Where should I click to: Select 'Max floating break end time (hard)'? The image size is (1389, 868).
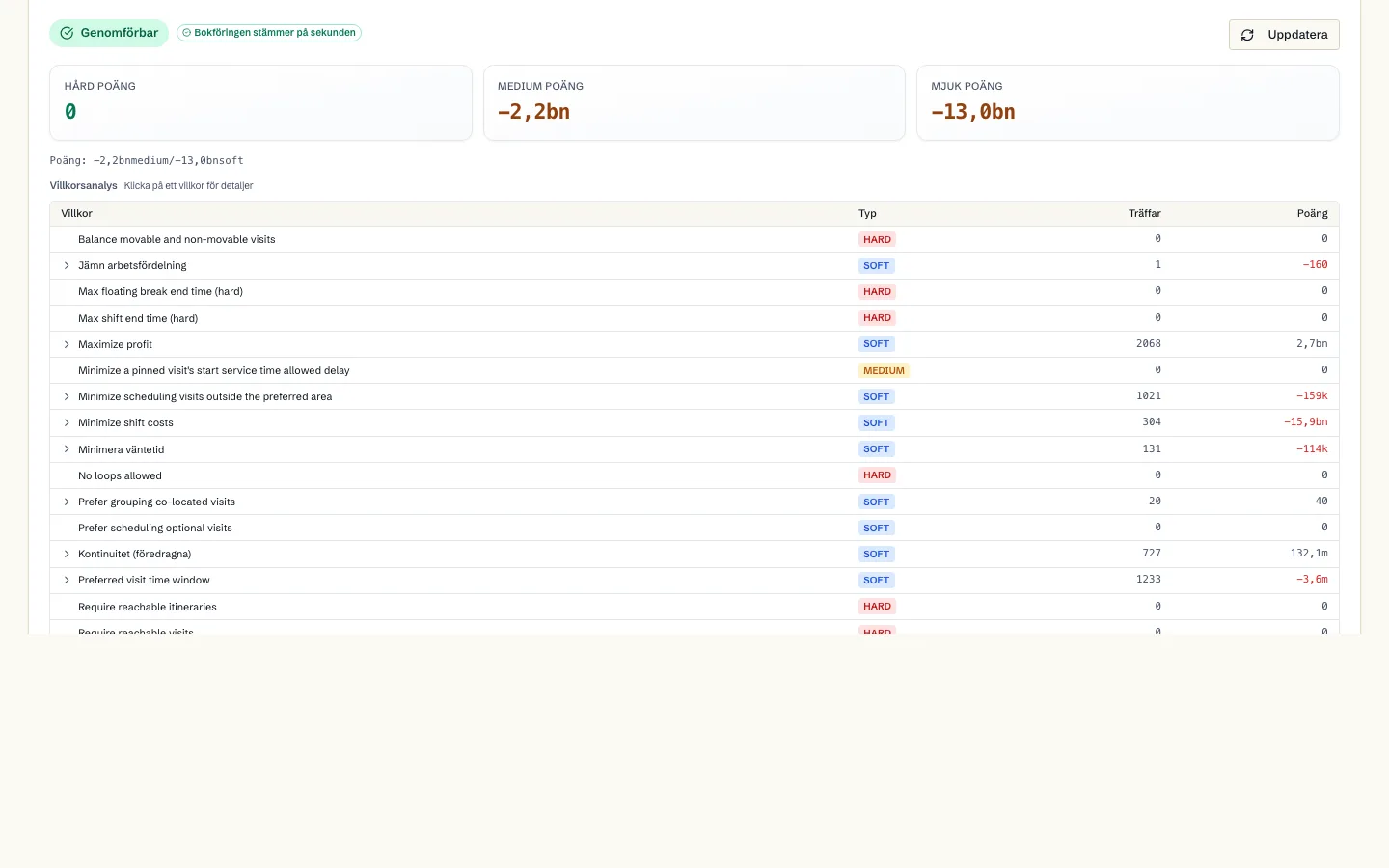694,292
